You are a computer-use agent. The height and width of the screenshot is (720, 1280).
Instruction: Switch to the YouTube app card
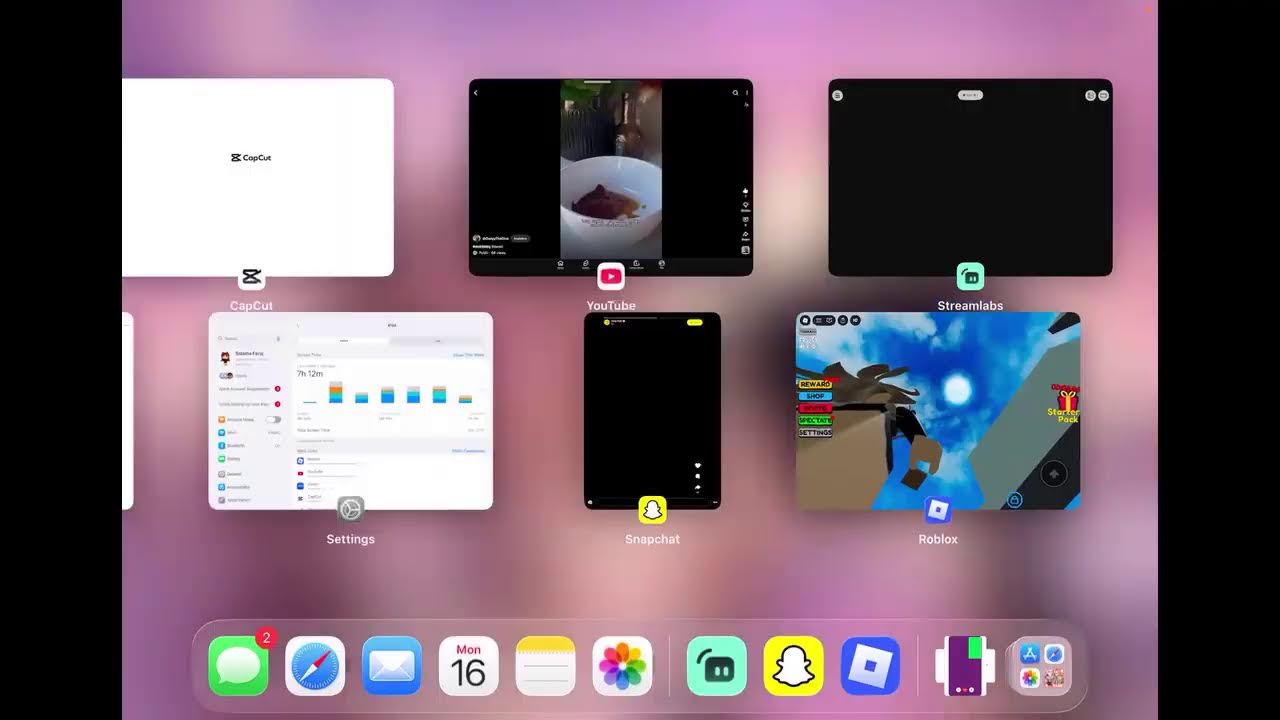(611, 177)
